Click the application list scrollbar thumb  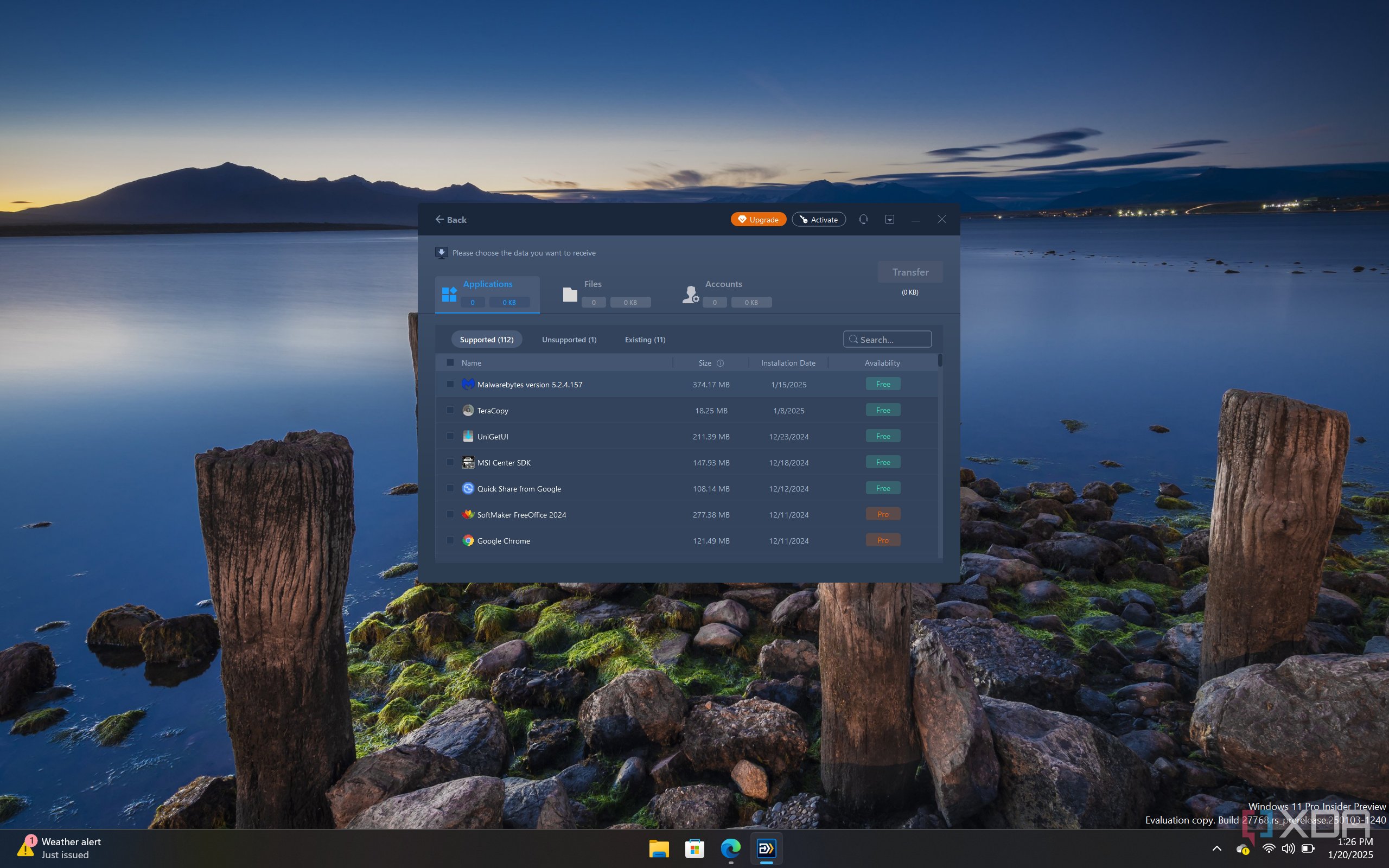(x=940, y=361)
